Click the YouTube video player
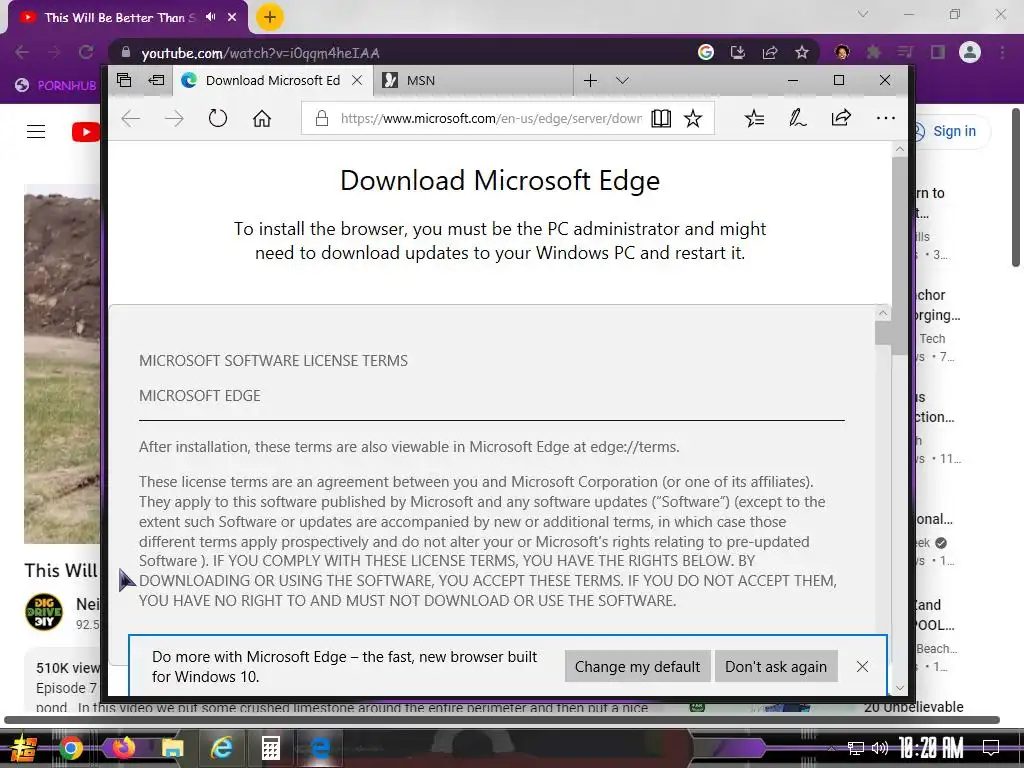The height and width of the screenshot is (768, 1024). [x=62, y=364]
